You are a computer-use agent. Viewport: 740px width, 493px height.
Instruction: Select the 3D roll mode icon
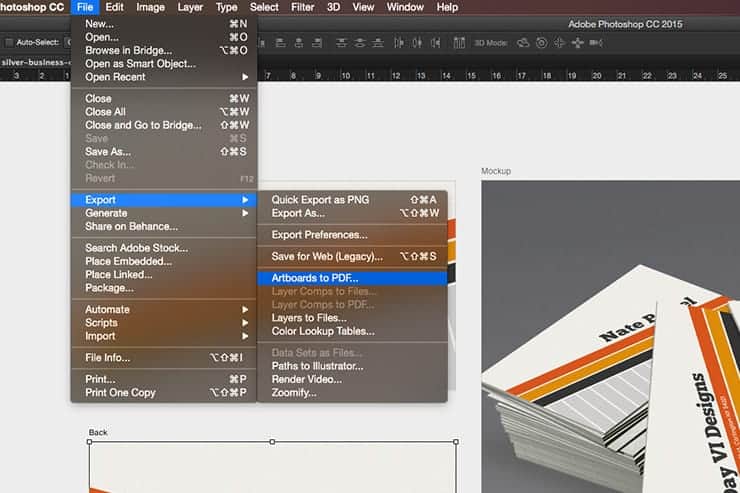(x=541, y=43)
